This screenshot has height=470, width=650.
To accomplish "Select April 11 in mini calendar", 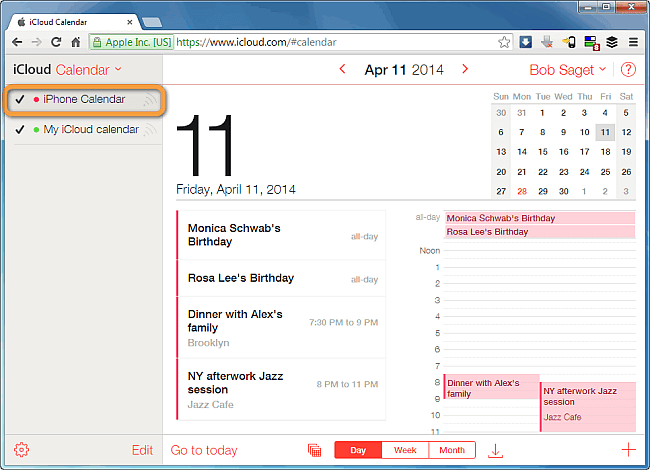I will [605, 132].
